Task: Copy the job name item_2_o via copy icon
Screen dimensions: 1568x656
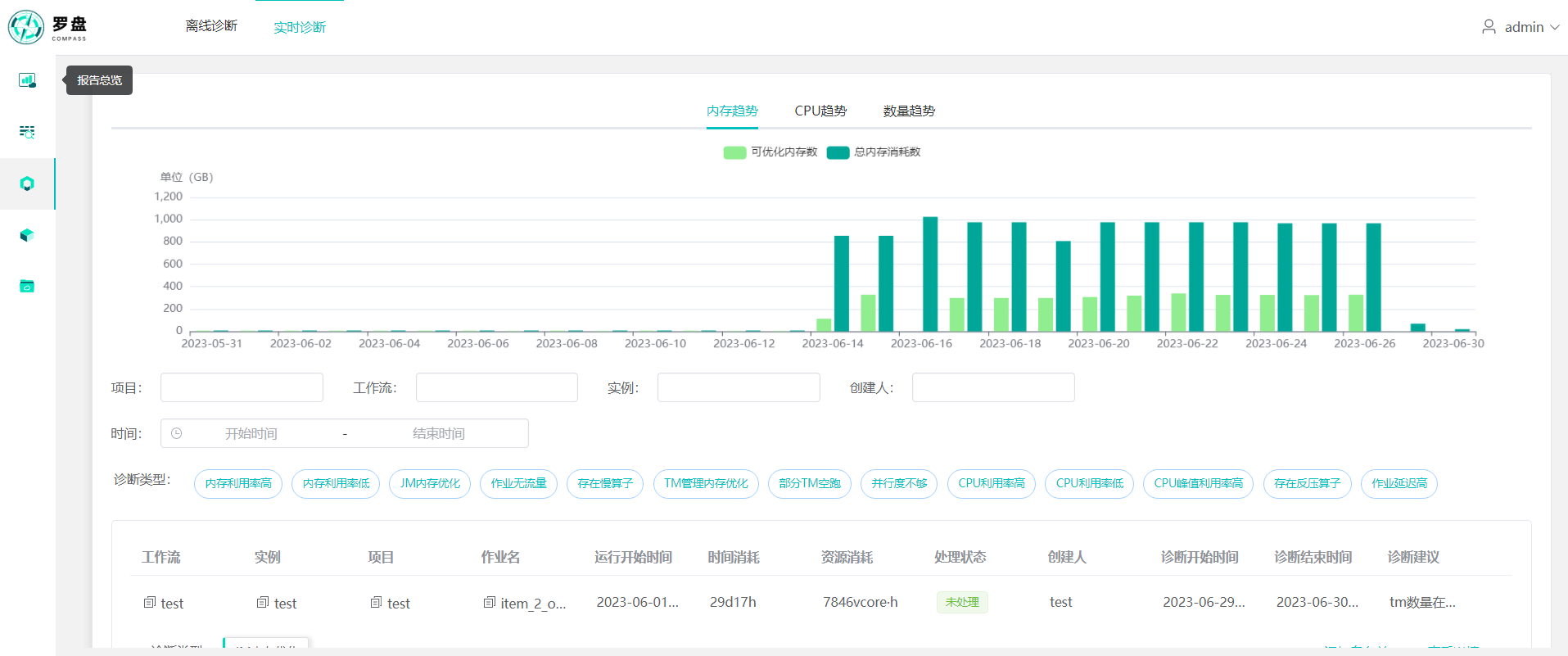Action: pos(489,602)
